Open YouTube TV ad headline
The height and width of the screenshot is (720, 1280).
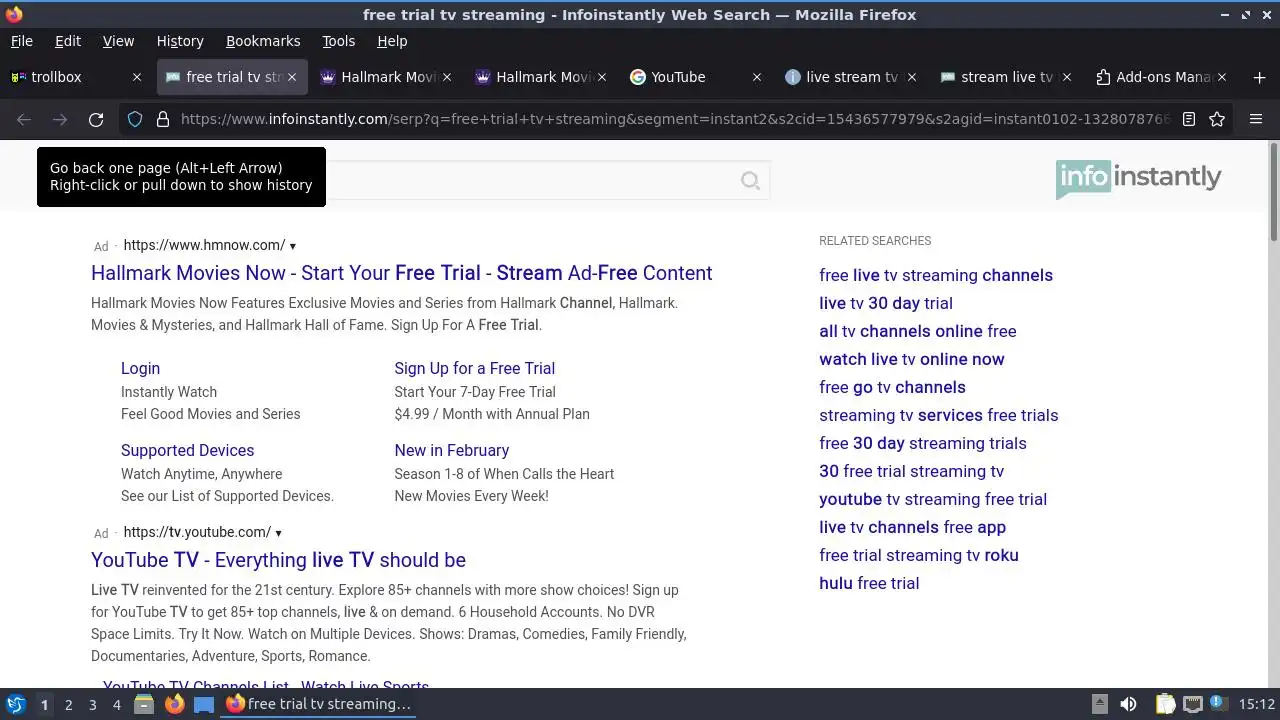278,560
